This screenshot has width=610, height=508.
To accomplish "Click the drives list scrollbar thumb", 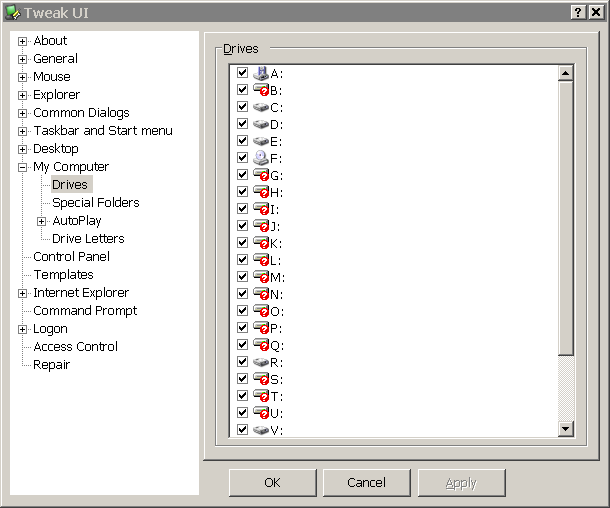I will [x=565, y=218].
